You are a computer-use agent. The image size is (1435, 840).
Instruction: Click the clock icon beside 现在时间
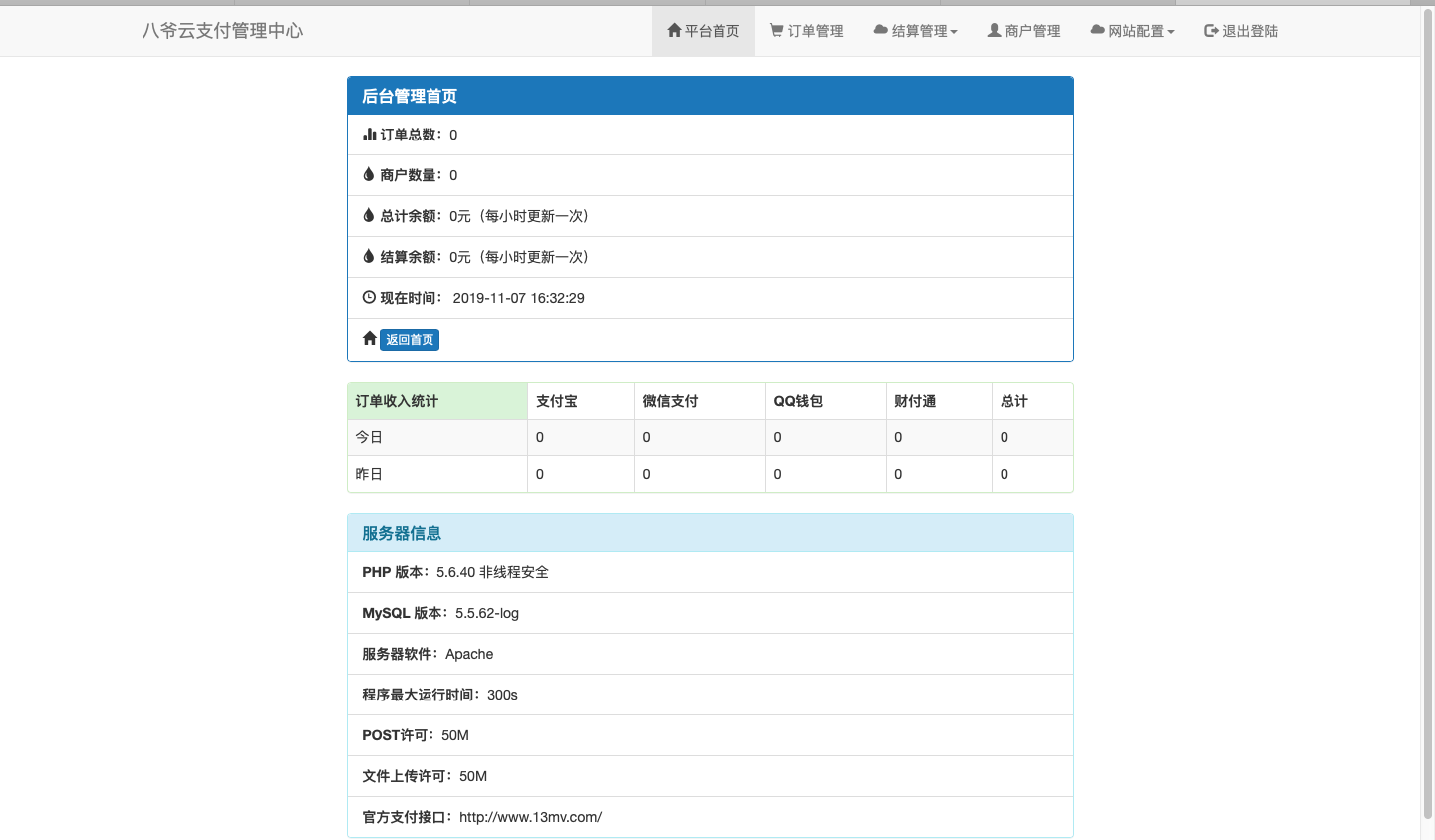[369, 298]
